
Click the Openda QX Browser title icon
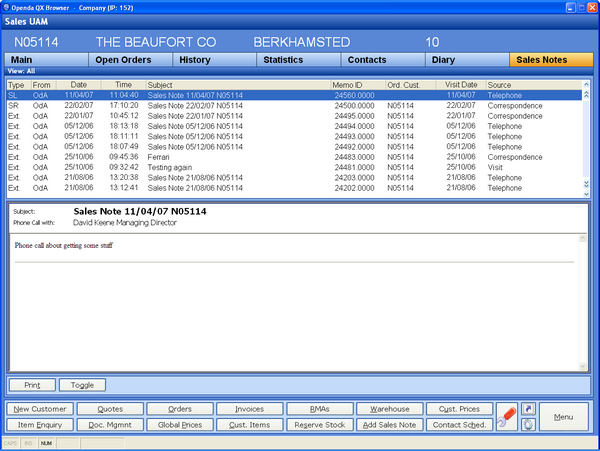coord(6,7)
